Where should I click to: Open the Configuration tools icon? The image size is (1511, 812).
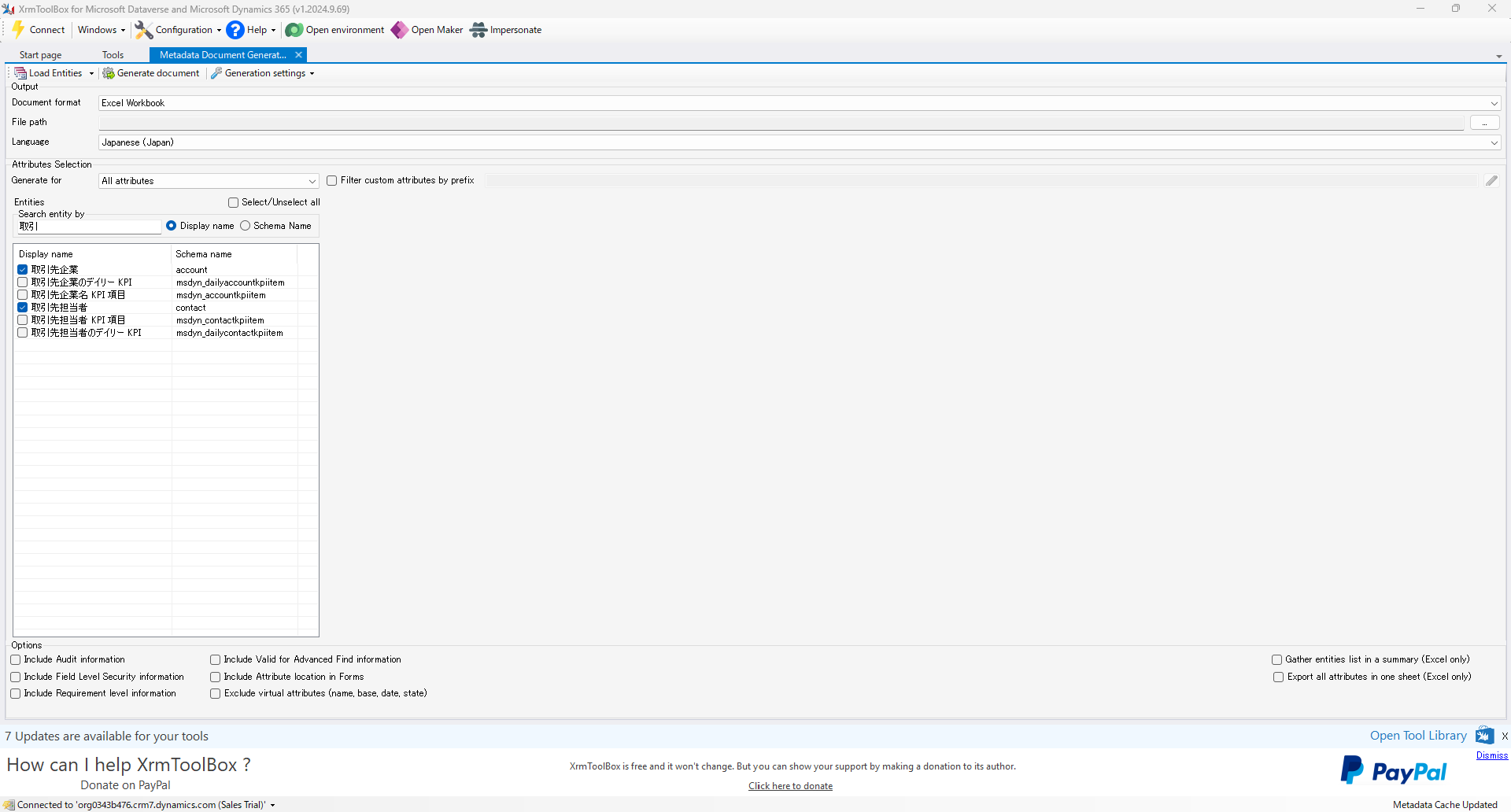(x=144, y=30)
